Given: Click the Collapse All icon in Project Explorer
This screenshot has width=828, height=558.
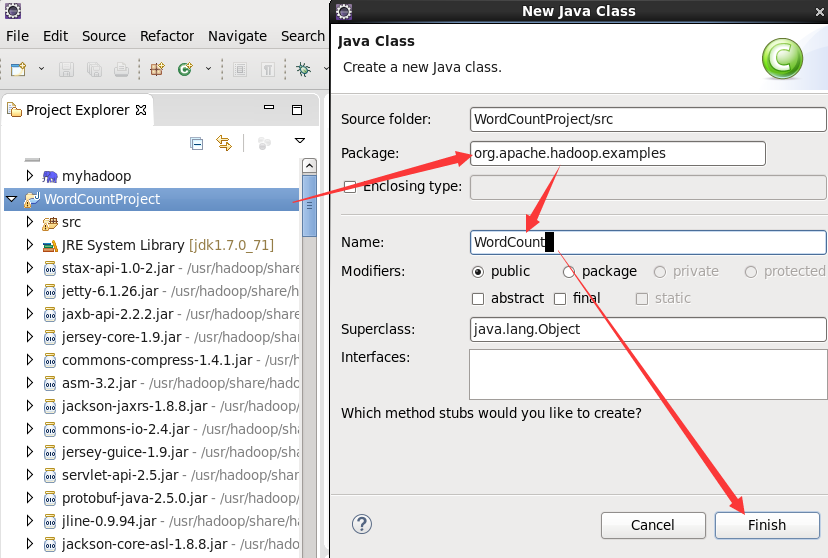Looking at the screenshot, I should pos(196,143).
